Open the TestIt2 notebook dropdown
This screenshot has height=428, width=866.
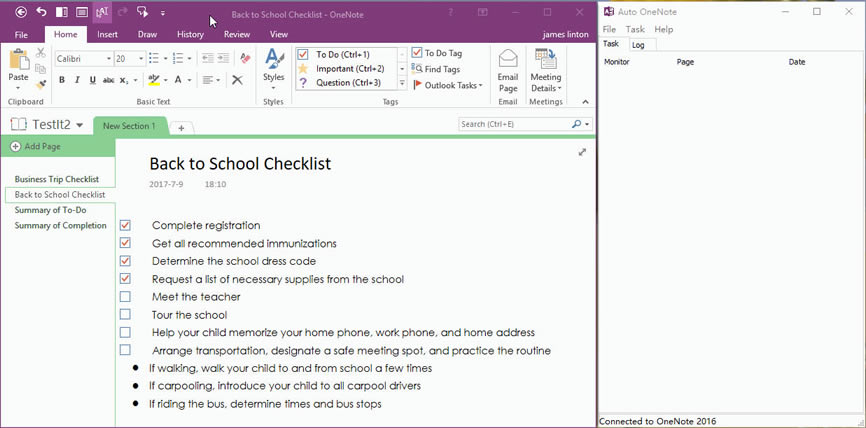tap(79, 125)
